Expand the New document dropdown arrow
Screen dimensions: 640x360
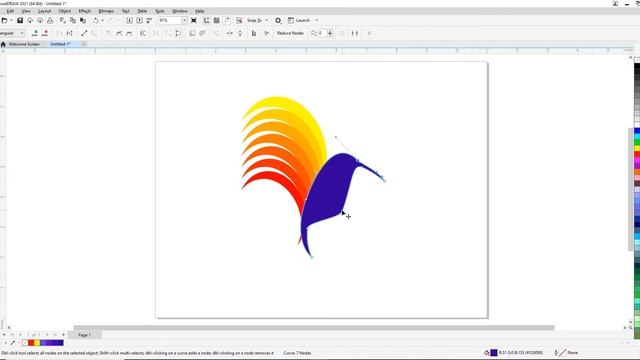(x=11, y=20)
